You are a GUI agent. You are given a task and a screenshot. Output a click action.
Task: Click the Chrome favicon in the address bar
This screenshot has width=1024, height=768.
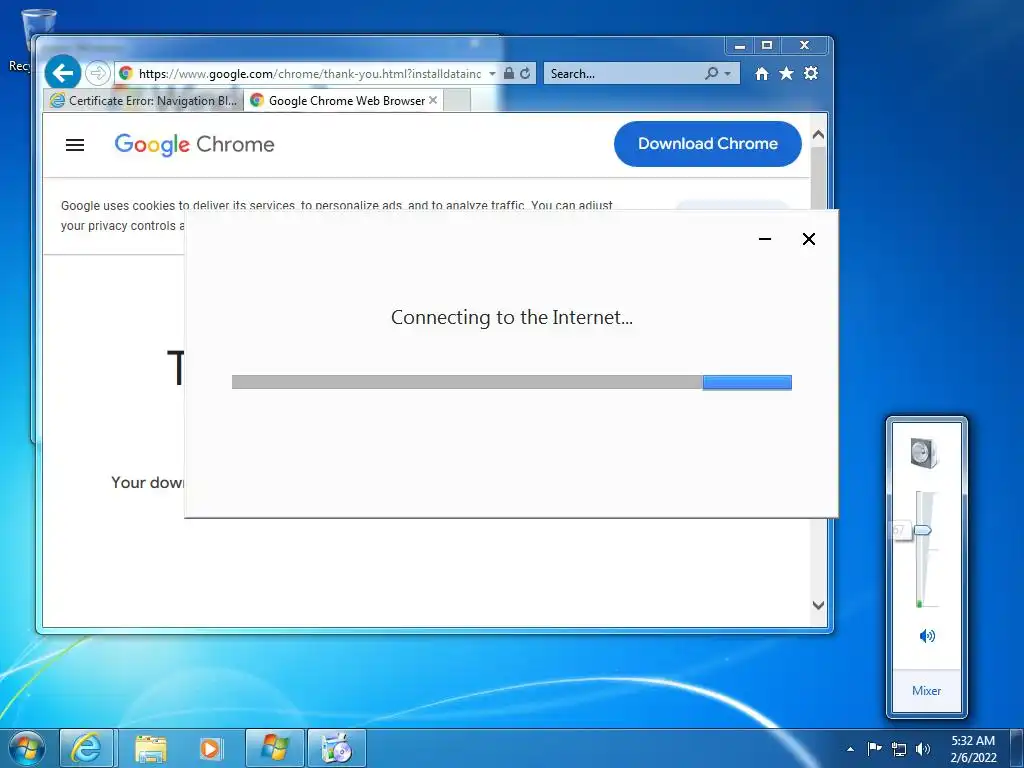[x=126, y=74]
